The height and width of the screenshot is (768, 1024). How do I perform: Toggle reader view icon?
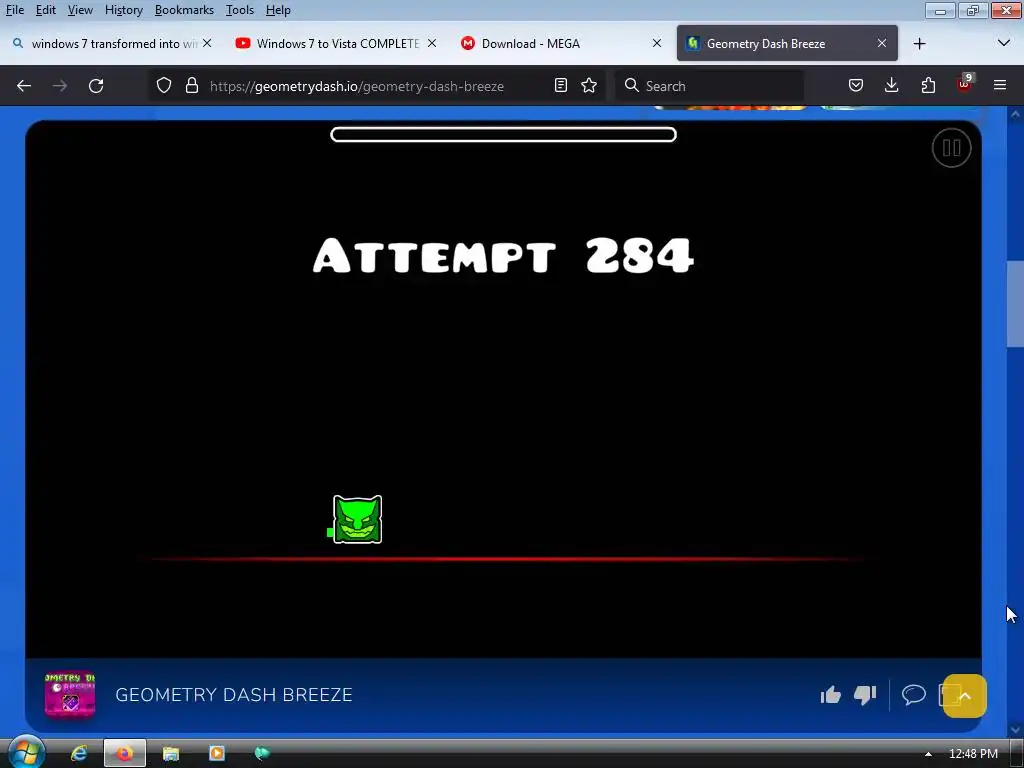[x=560, y=86]
